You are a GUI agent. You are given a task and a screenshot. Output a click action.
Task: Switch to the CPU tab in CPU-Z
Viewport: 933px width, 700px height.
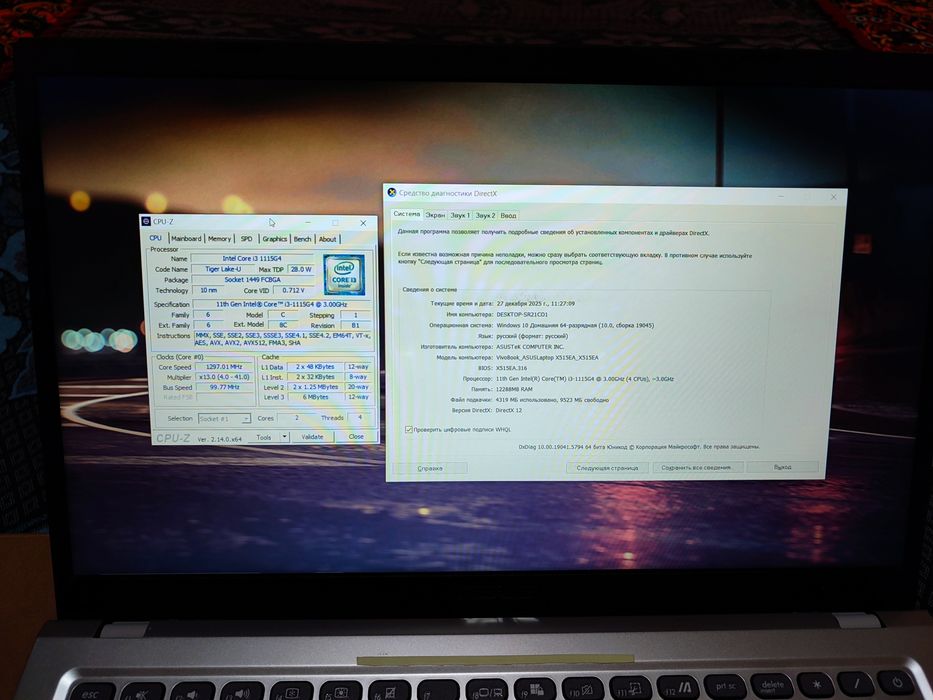click(x=155, y=238)
